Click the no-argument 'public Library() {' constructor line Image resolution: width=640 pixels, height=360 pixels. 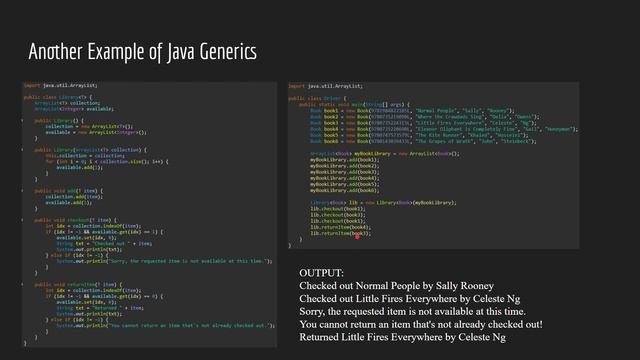(59, 121)
